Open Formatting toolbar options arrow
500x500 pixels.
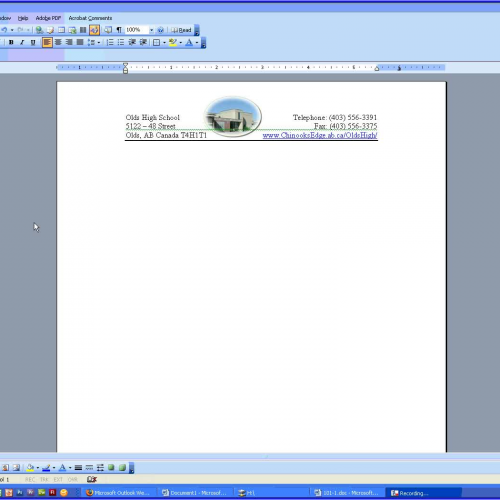pos(203,43)
